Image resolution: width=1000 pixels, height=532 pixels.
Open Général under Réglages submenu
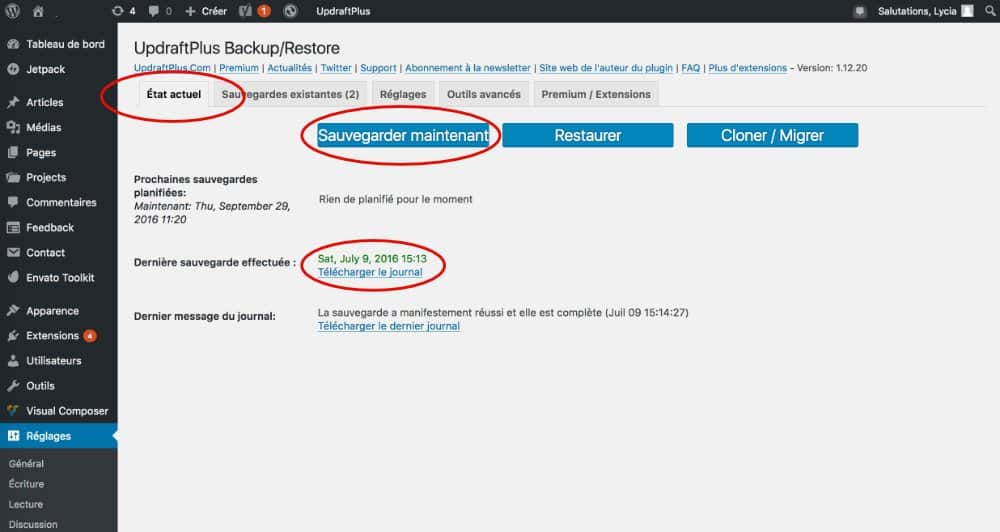pos(26,464)
